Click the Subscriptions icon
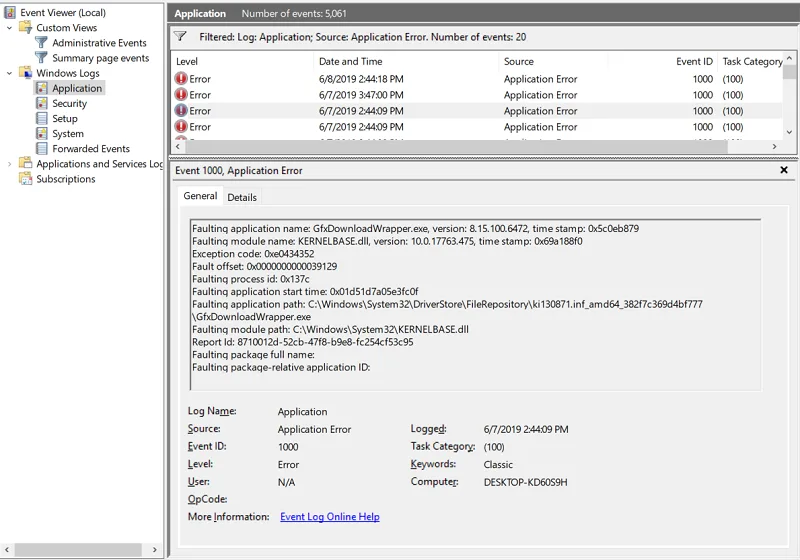This screenshot has width=800, height=560. click(26, 179)
